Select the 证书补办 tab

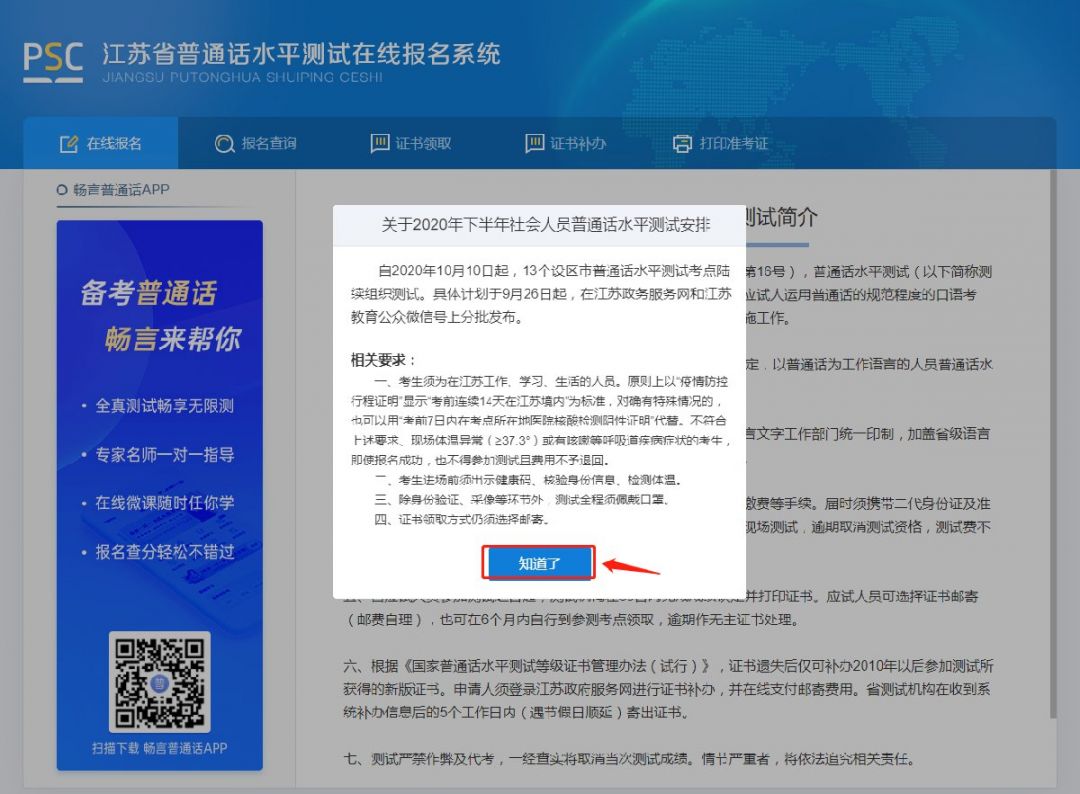tap(565, 143)
